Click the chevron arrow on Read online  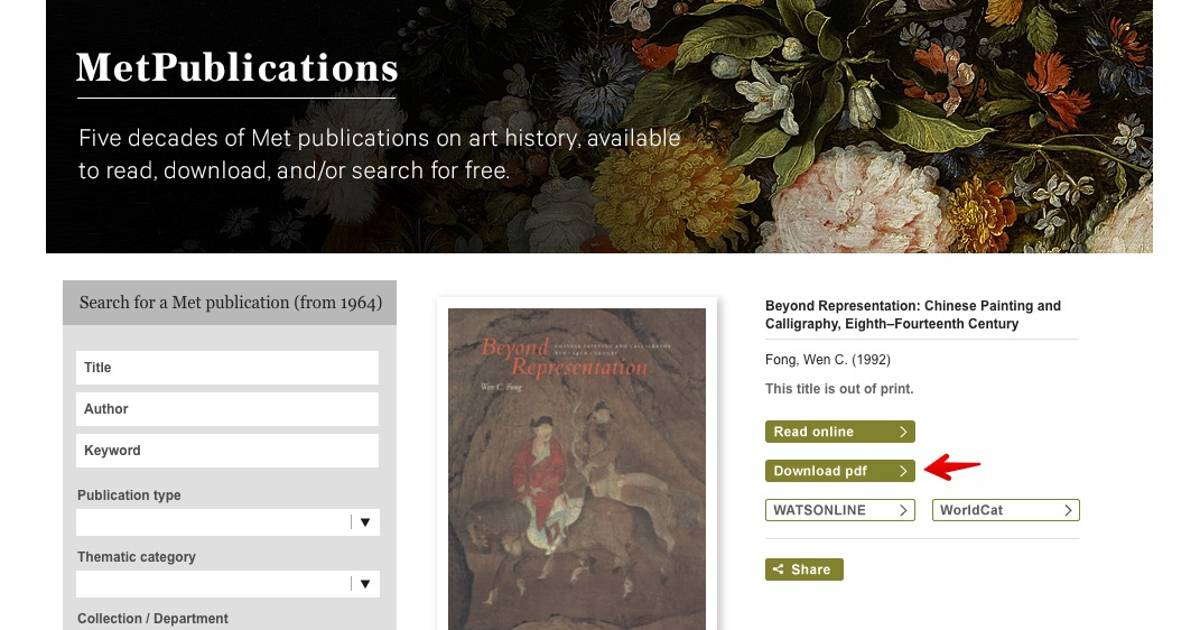click(903, 432)
